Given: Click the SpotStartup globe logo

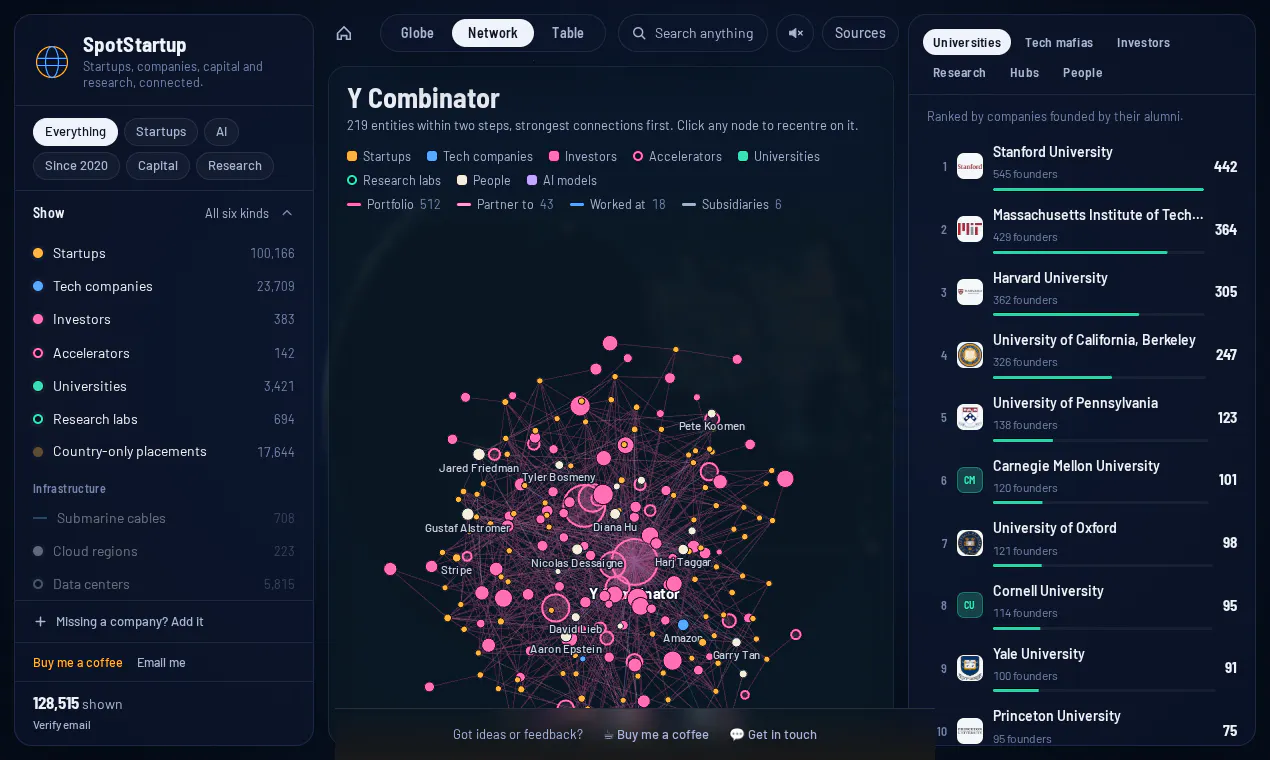Looking at the screenshot, I should pyautogui.click(x=52, y=62).
